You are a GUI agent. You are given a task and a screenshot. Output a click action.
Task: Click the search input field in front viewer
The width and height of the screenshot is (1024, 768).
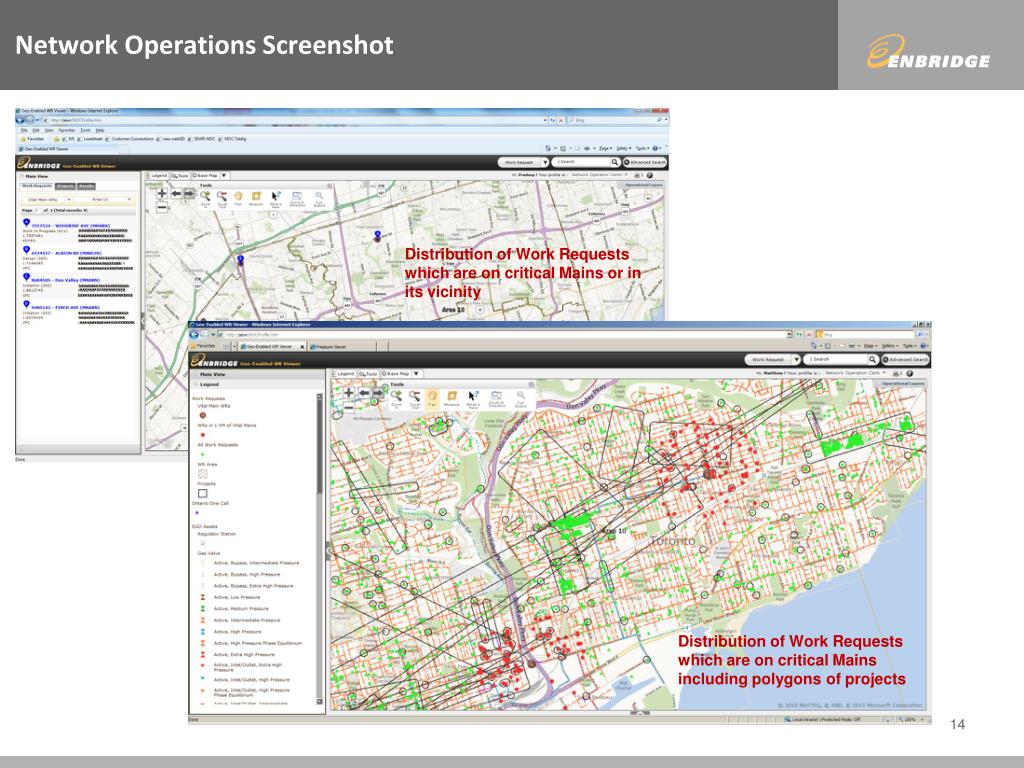coord(838,359)
